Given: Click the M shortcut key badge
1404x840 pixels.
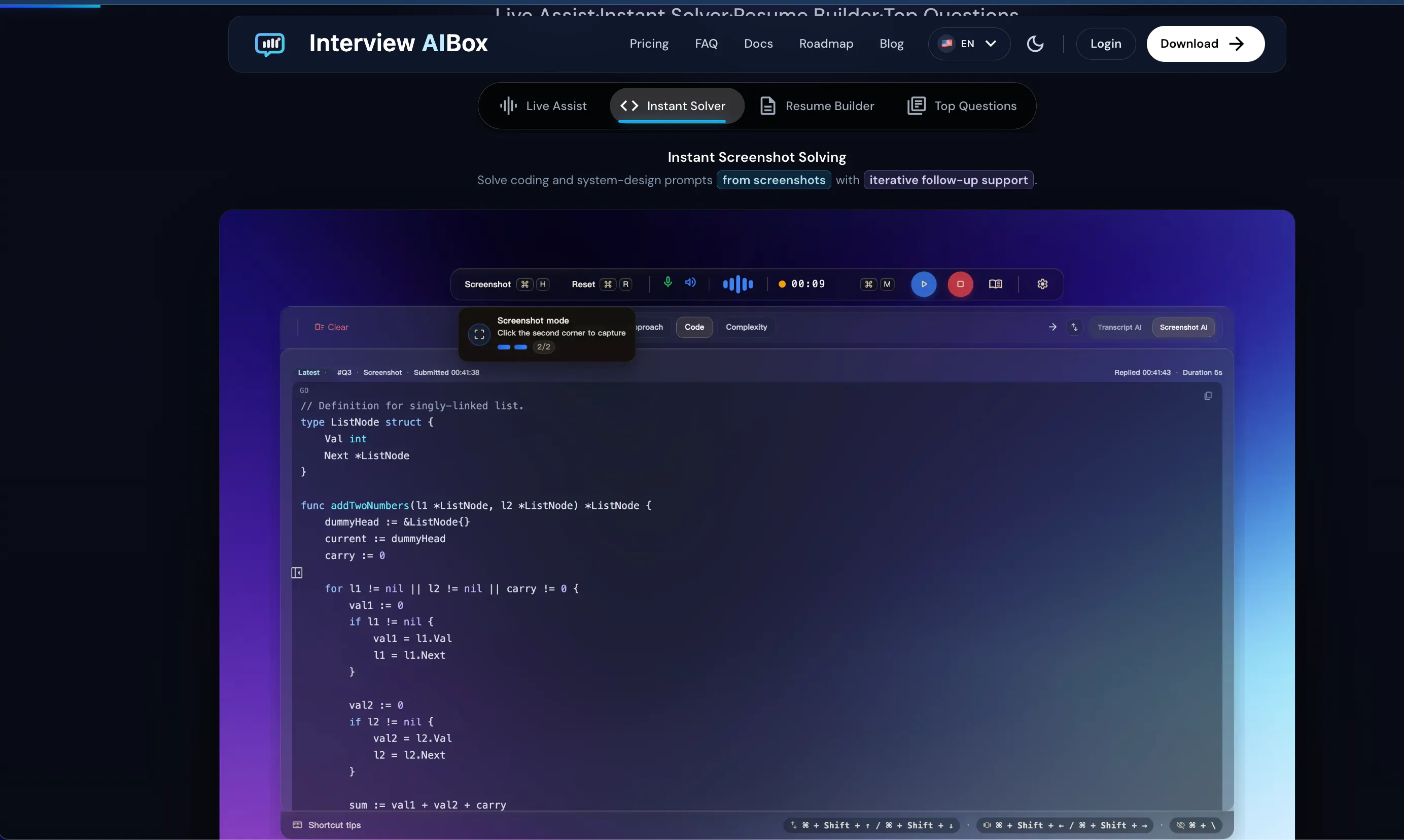Looking at the screenshot, I should pyautogui.click(x=887, y=284).
